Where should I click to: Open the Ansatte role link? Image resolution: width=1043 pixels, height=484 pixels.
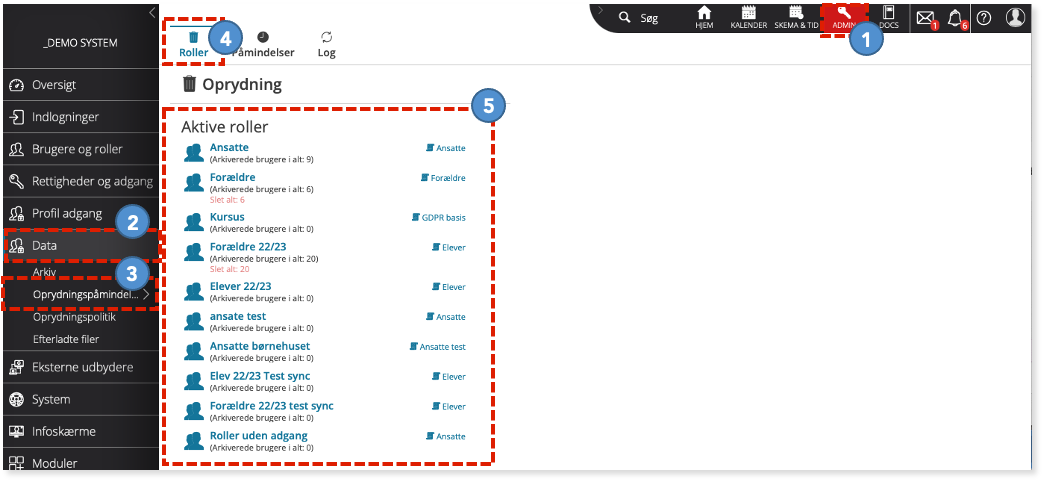[x=229, y=147]
